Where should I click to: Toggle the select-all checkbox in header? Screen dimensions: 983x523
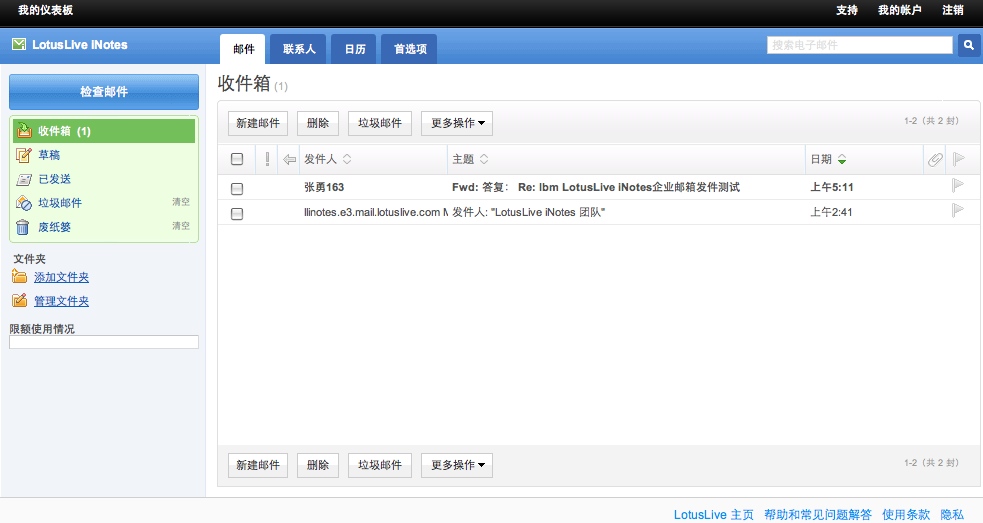click(x=237, y=159)
